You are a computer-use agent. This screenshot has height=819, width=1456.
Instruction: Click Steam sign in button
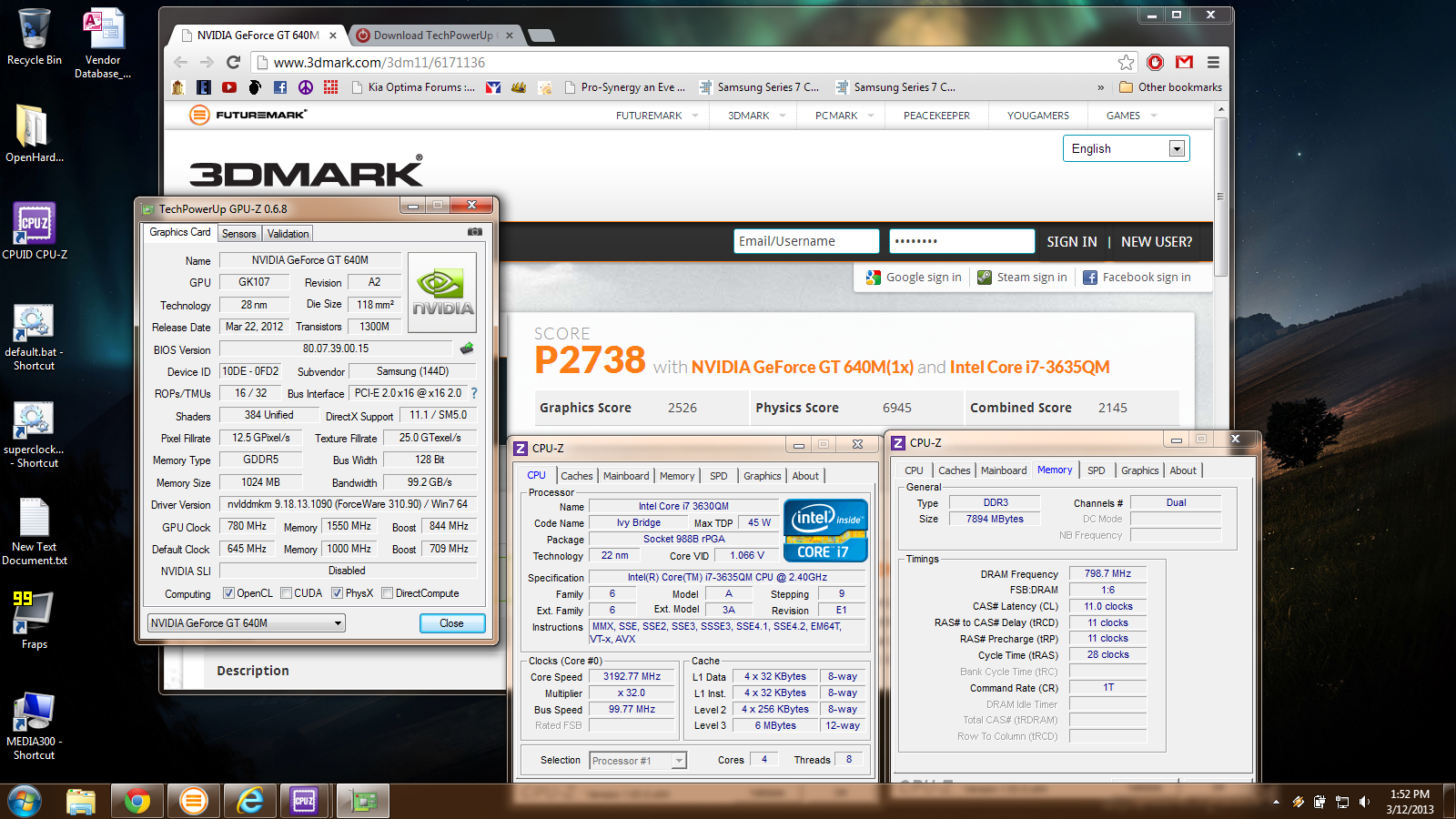1022,278
